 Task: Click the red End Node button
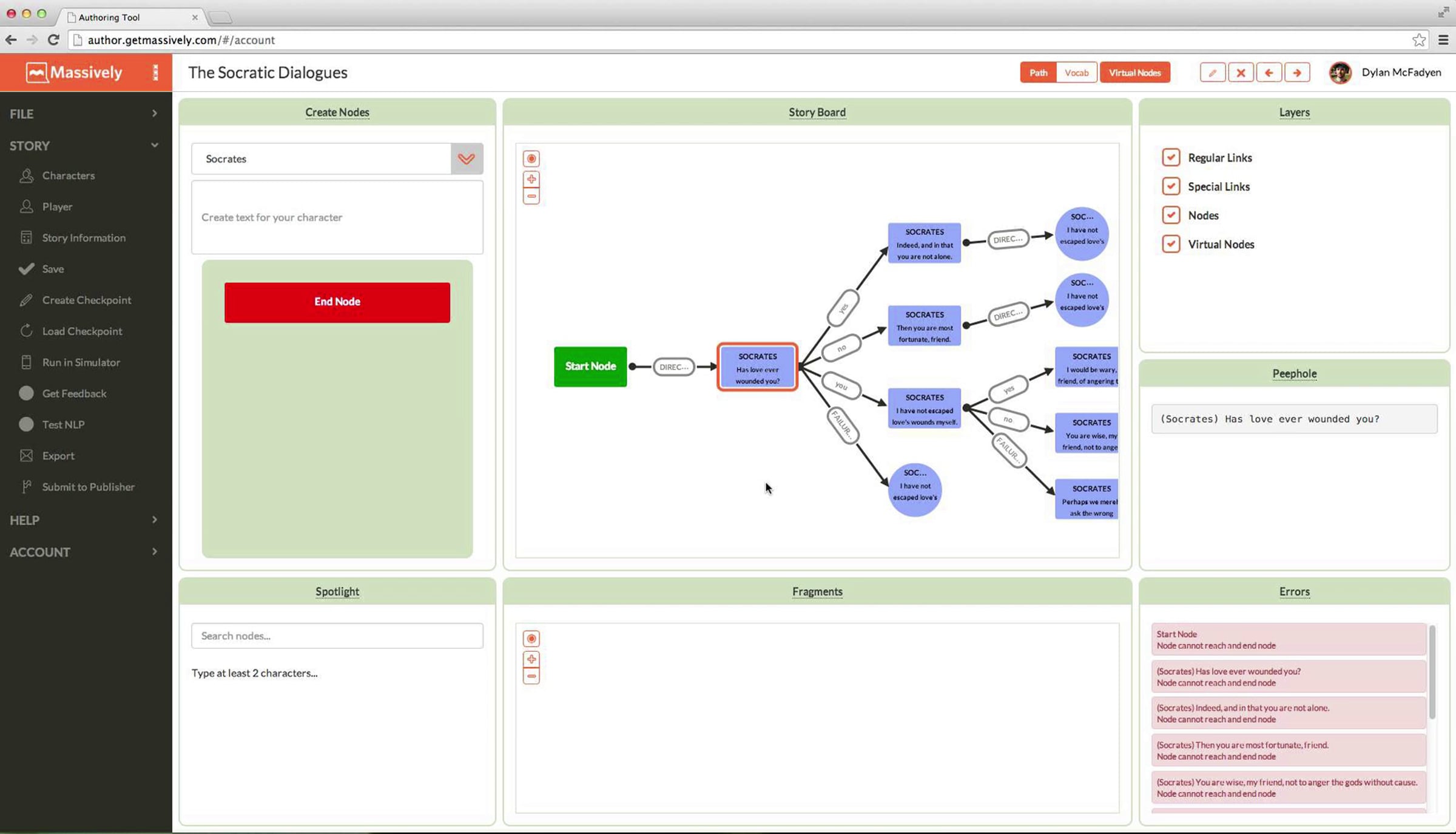click(x=337, y=302)
